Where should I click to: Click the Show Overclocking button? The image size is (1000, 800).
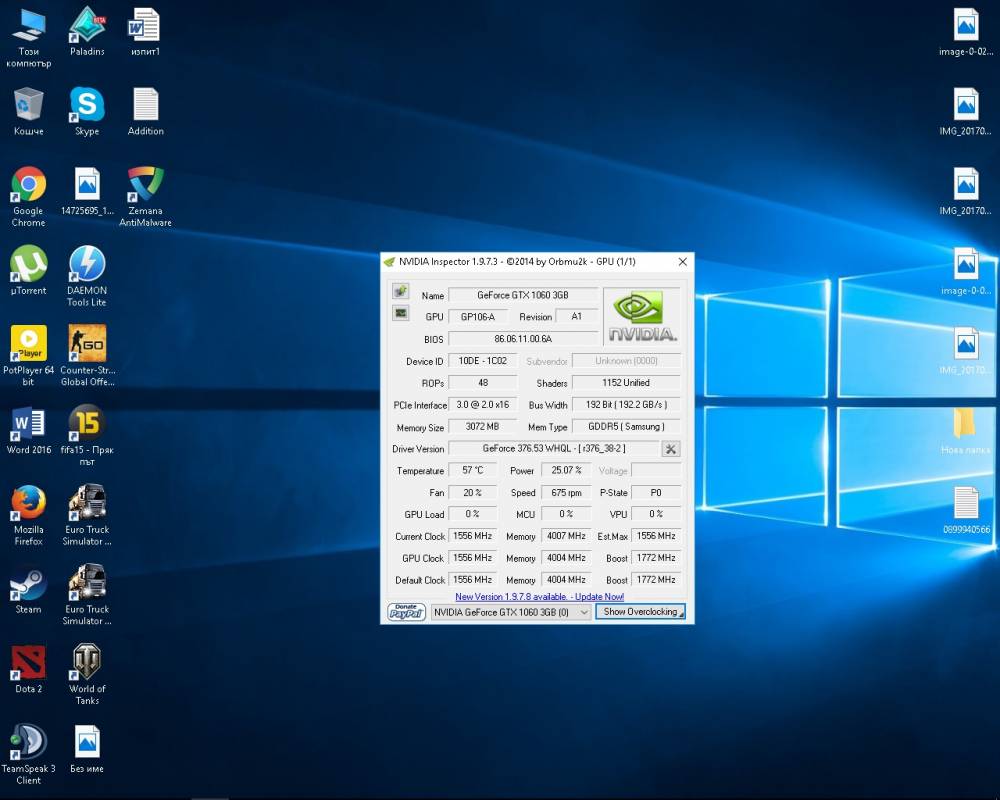tap(640, 612)
